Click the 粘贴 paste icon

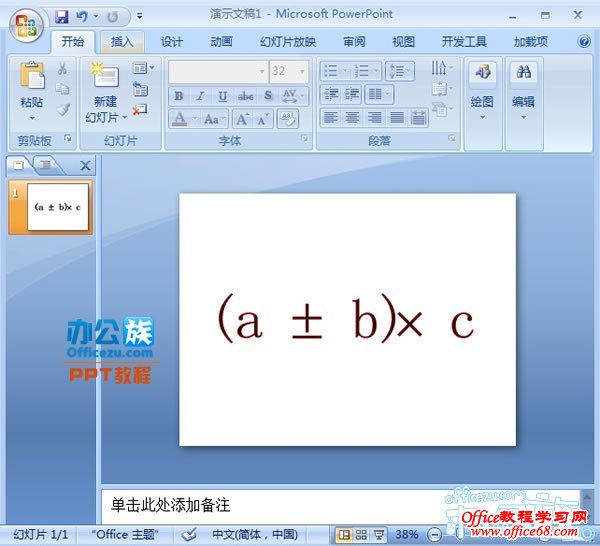[32, 75]
